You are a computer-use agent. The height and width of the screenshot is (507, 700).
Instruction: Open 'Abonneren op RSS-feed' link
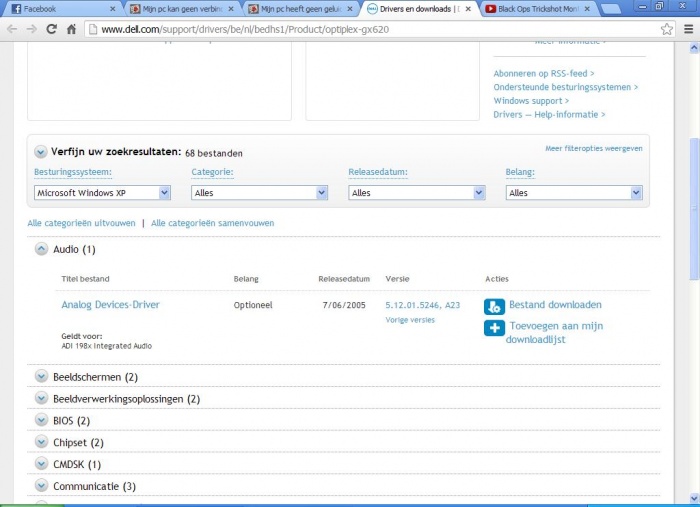tap(544, 74)
